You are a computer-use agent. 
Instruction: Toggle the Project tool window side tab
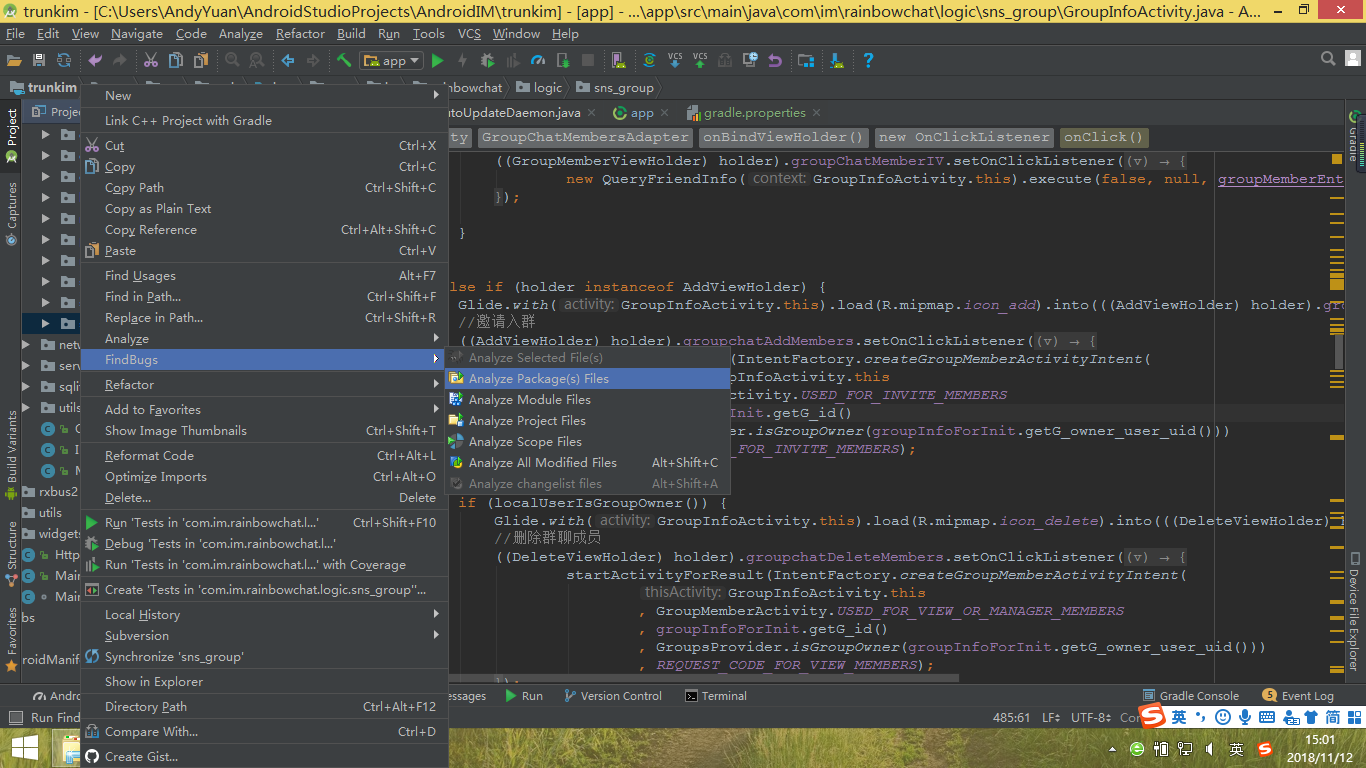[12, 137]
